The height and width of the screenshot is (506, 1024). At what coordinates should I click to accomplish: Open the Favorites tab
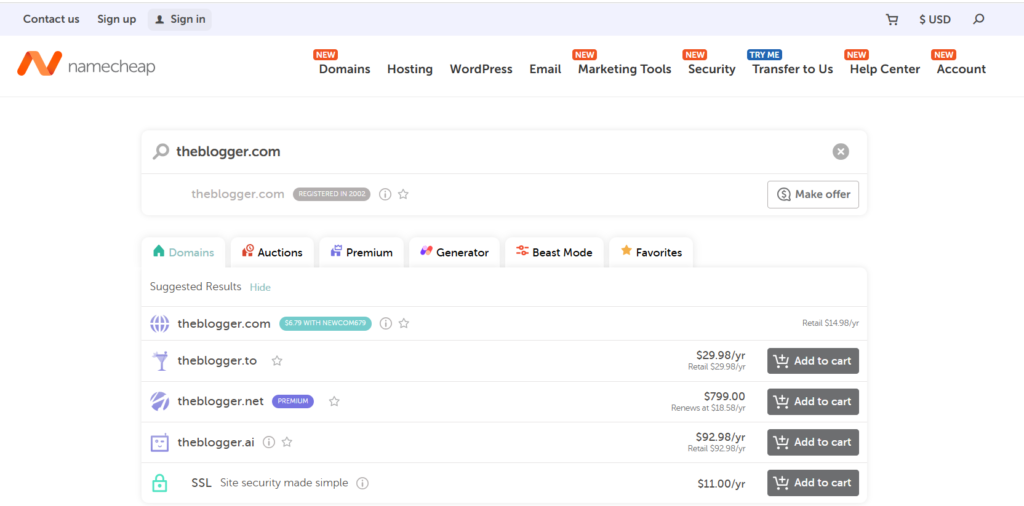651,252
